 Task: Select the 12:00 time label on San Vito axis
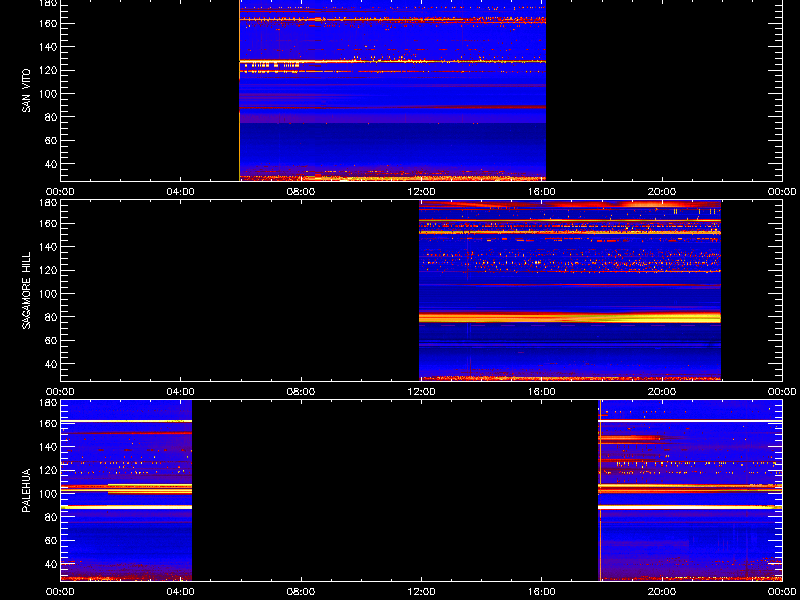click(x=421, y=192)
